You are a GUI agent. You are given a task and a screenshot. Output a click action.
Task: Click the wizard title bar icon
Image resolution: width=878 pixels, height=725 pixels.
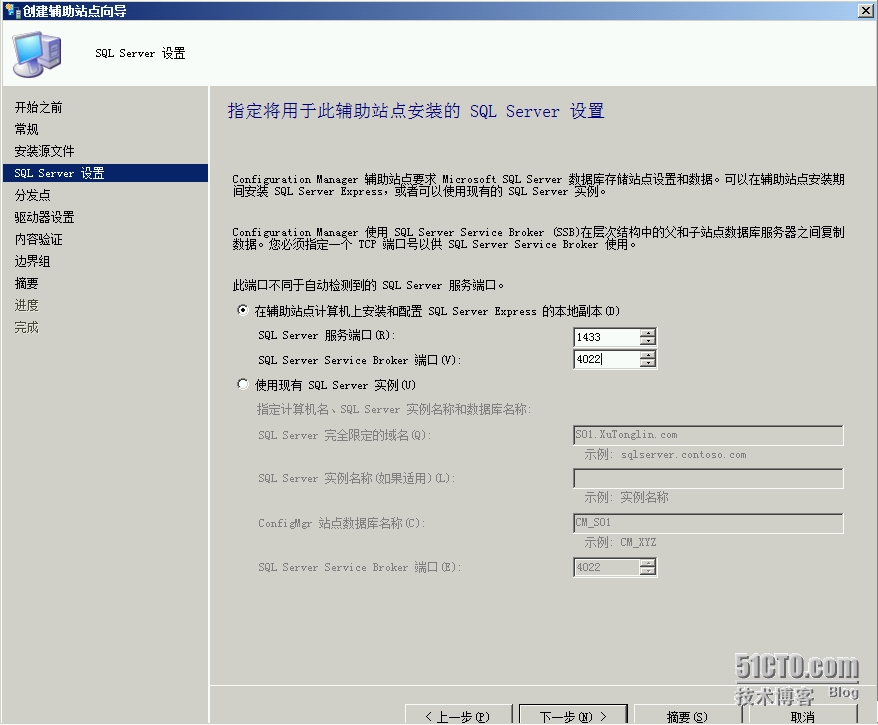pos(12,11)
